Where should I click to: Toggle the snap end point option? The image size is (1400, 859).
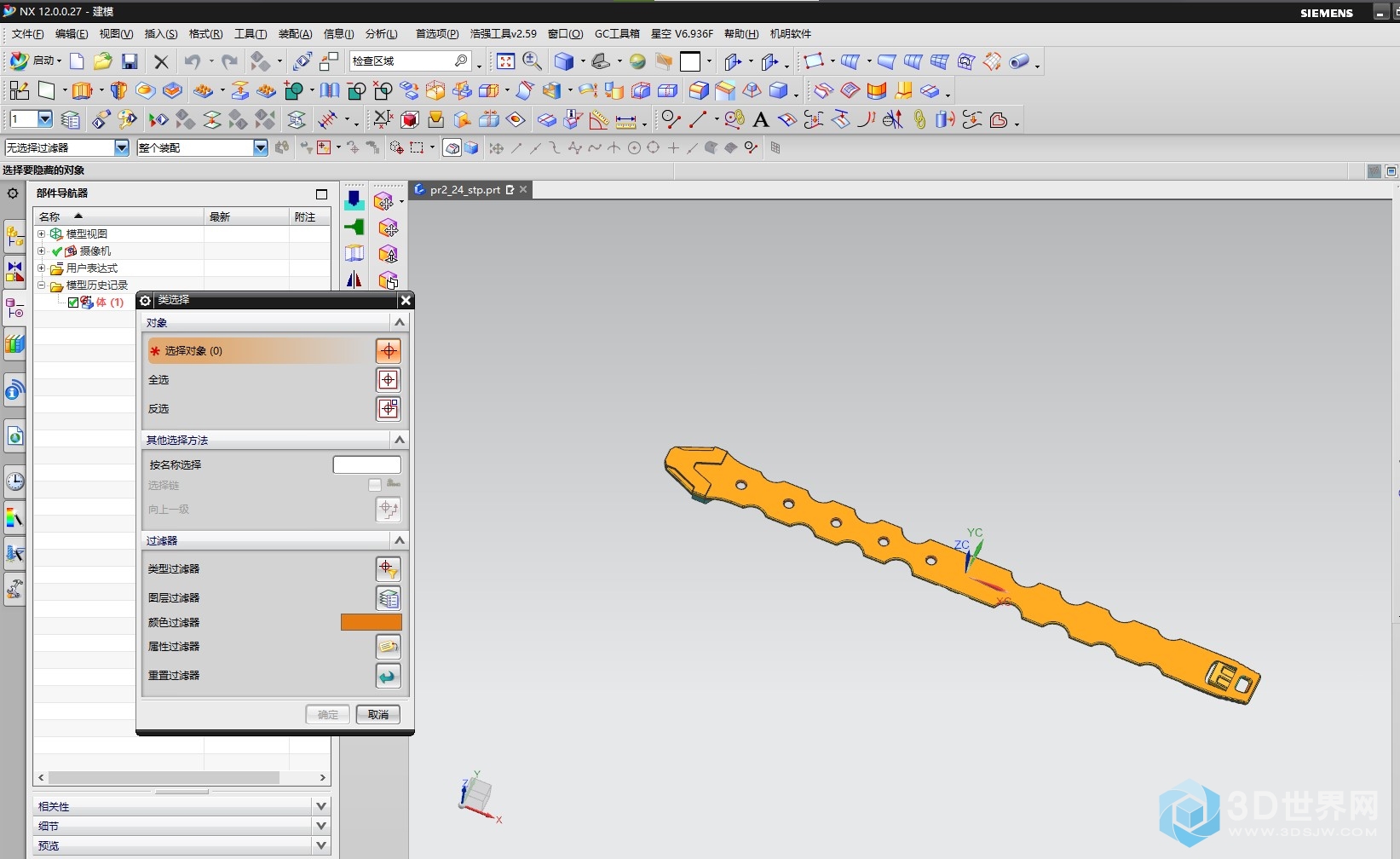click(x=516, y=148)
